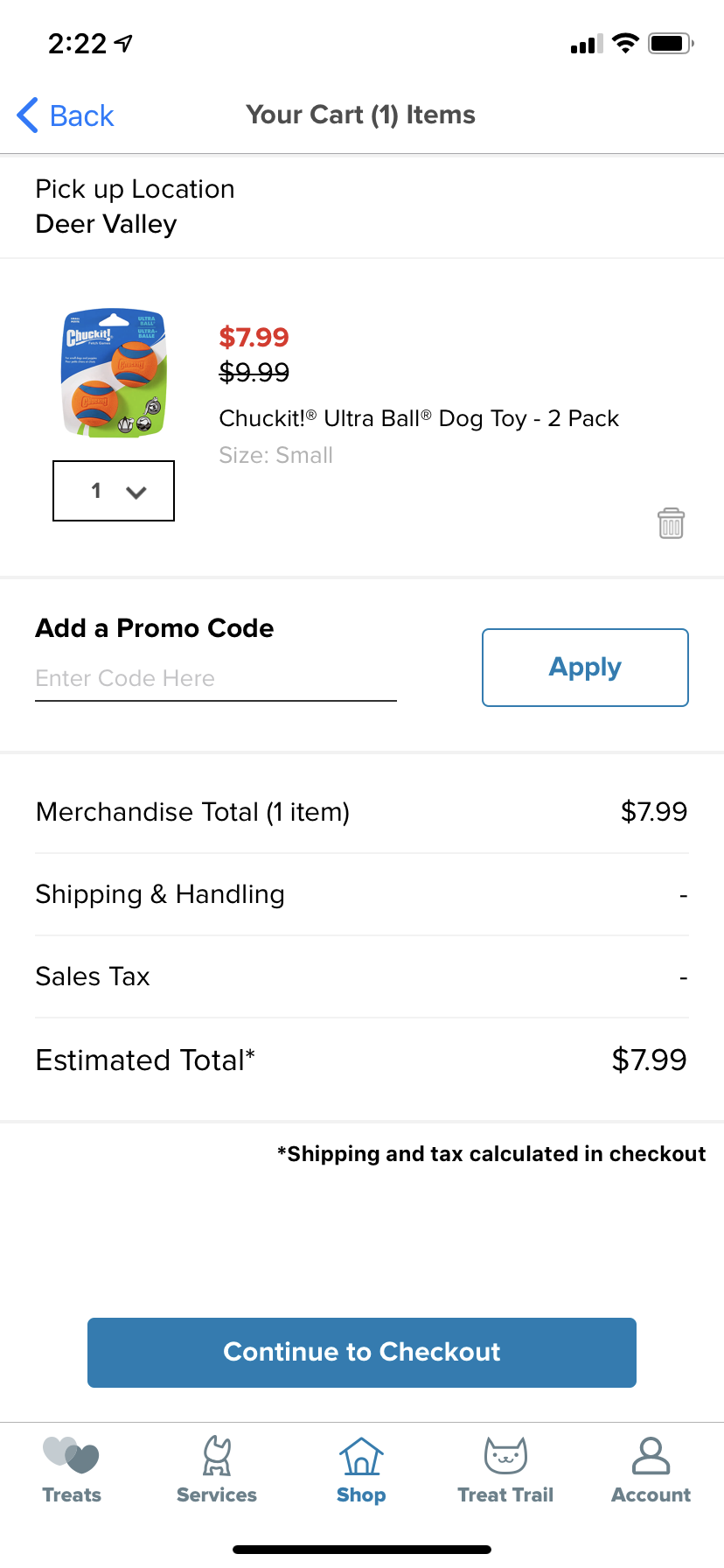Open the Chuckit Ultra Ball product image
This screenshot has width=724, height=1568.
click(x=114, y=374)
